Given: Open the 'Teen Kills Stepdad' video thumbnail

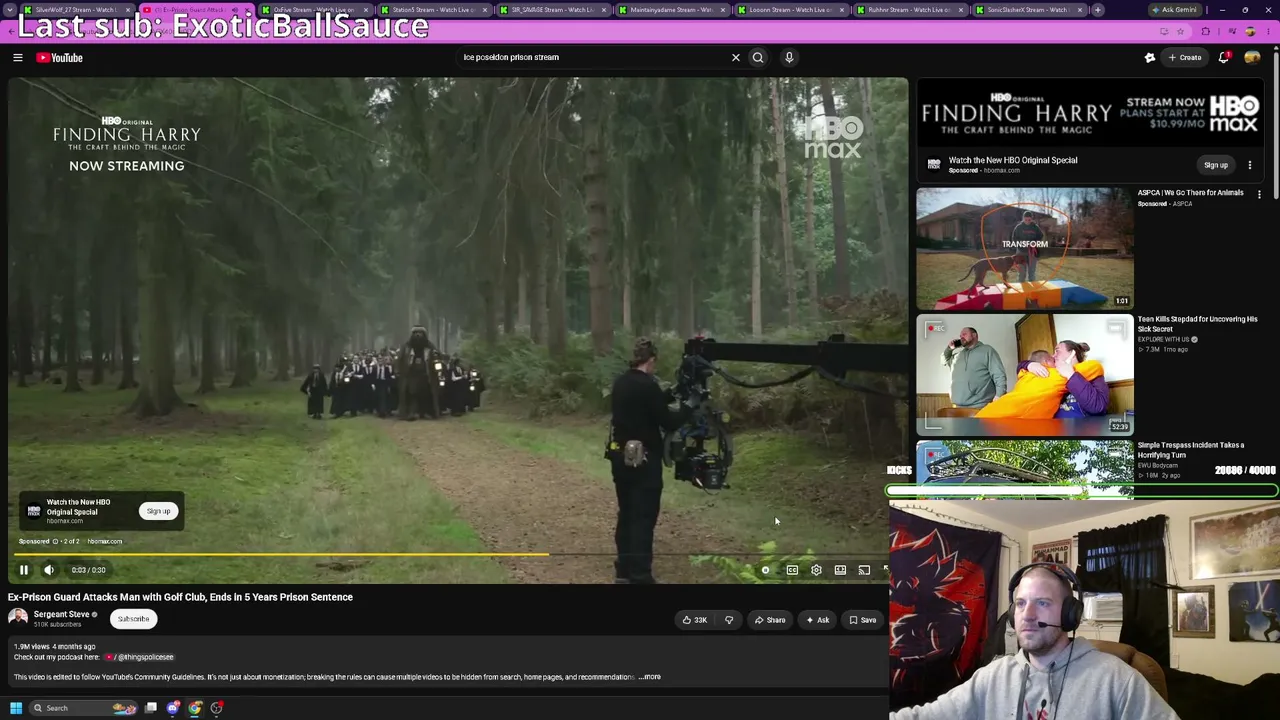Looking at the screenshot, I should click(1025, 375).
